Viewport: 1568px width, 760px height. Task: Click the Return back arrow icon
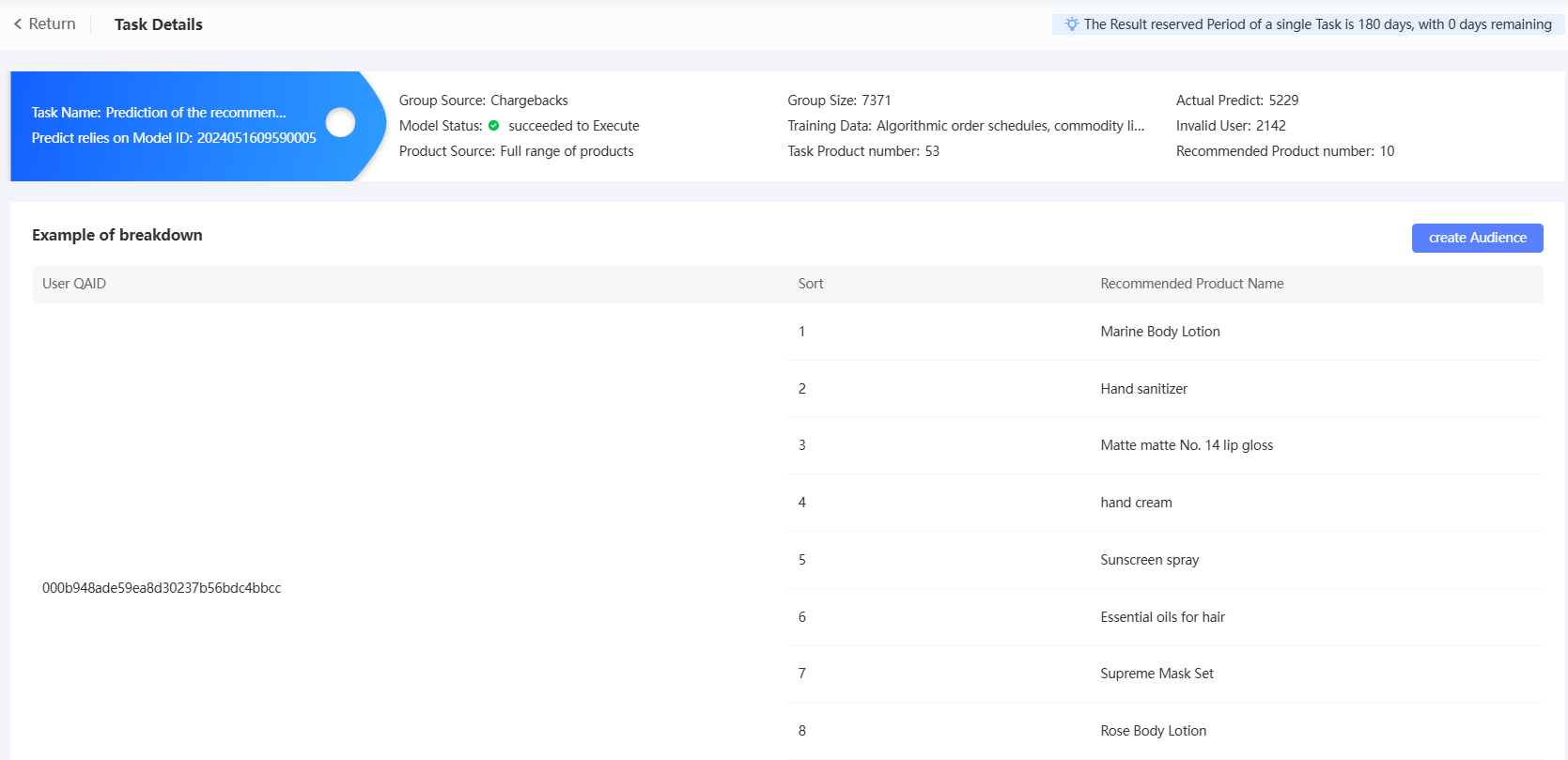pos(18,24)
